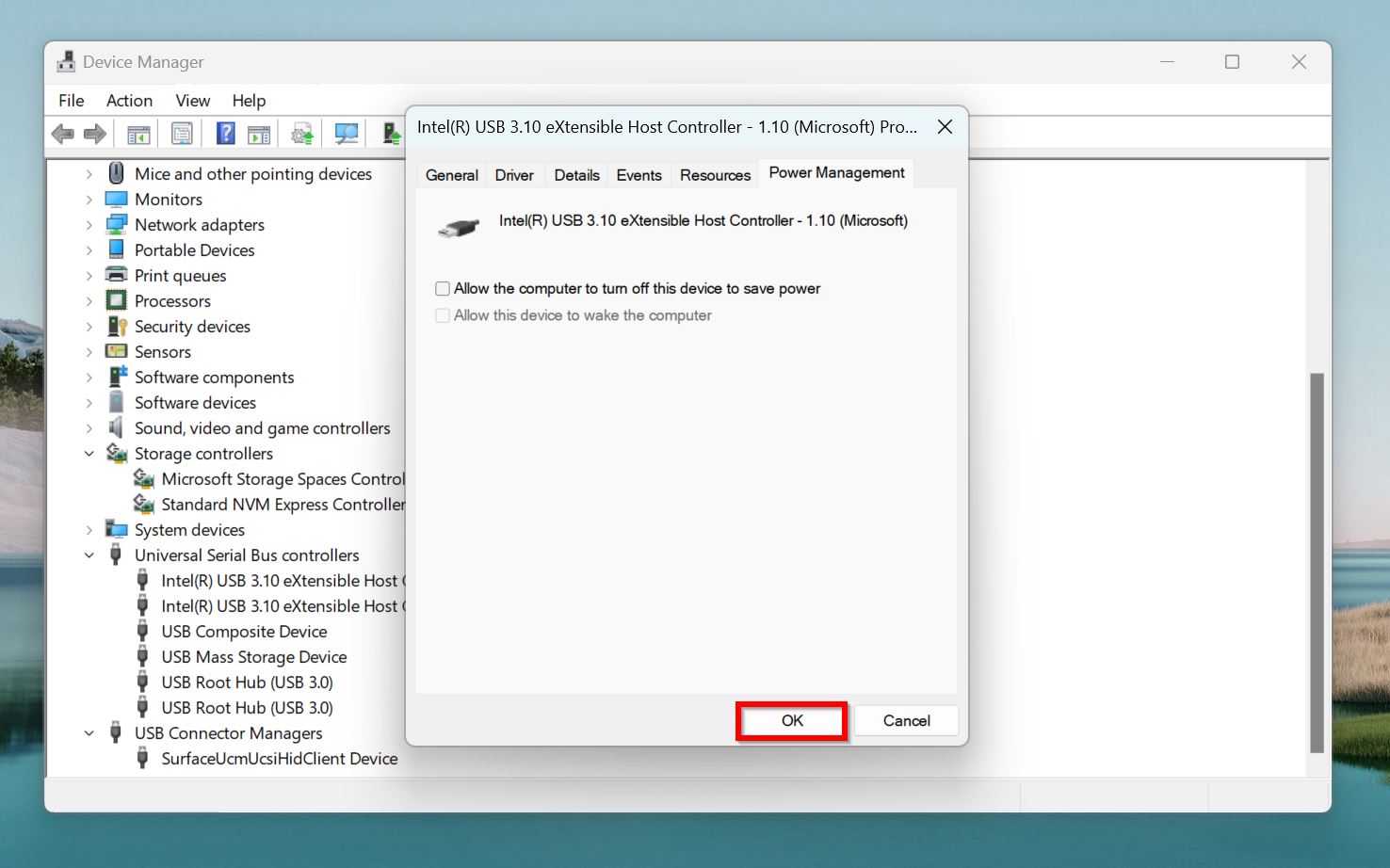The width and height of the screenshot is (1390, 868).
Task: Select USB Mass Storage Device
Action: pyautogui.click(x=254, y=657)
